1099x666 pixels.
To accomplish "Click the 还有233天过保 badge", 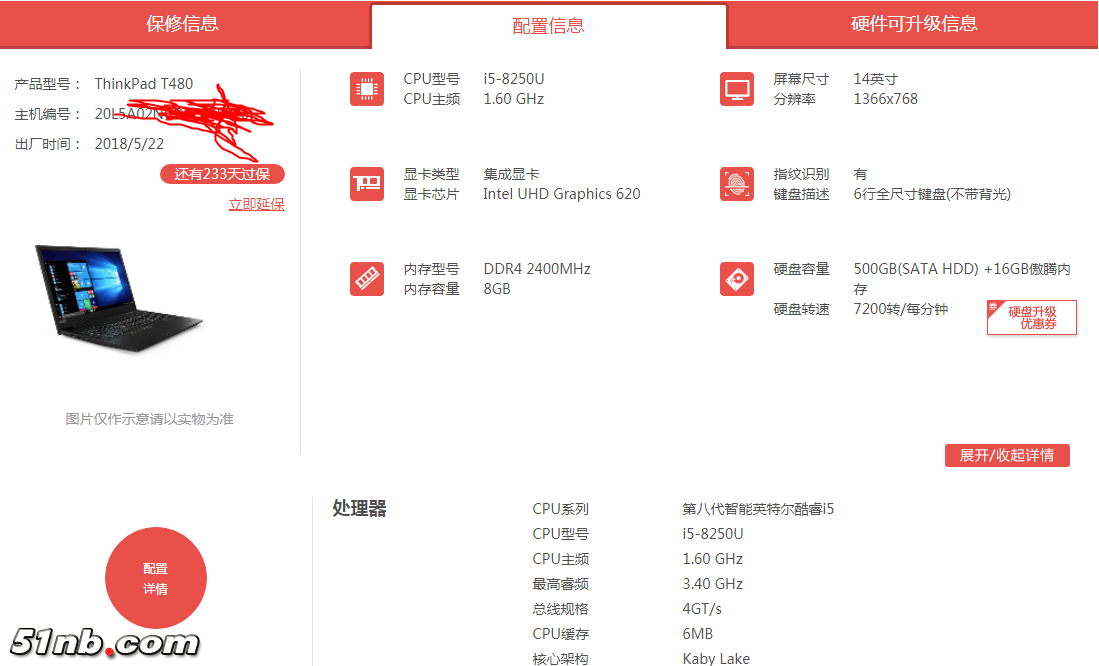I will point(223,173).
